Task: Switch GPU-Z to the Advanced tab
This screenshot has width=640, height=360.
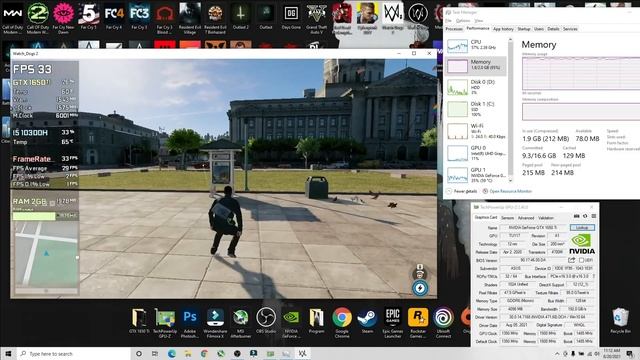Action: (x=526, y=218)
